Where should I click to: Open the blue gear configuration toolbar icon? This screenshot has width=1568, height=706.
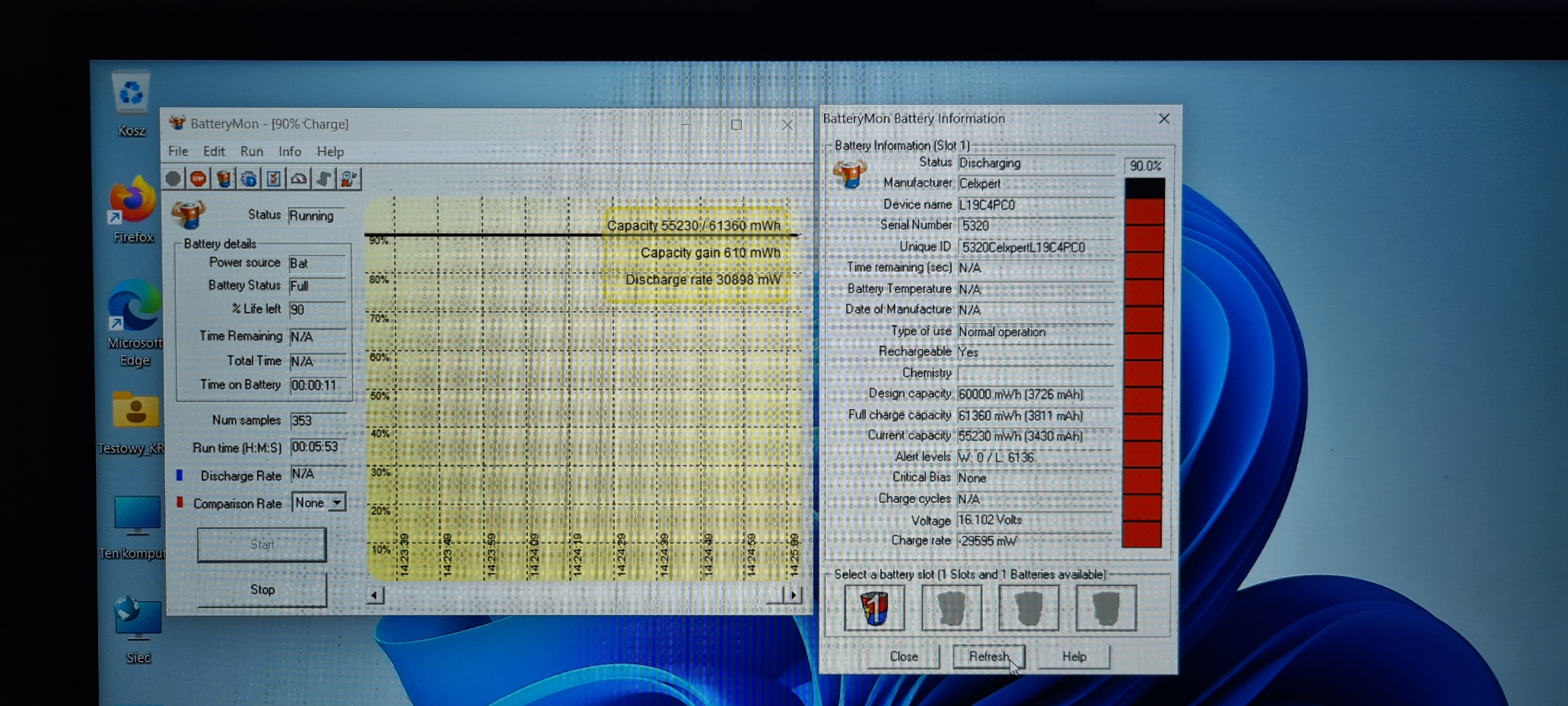(249, 179)
